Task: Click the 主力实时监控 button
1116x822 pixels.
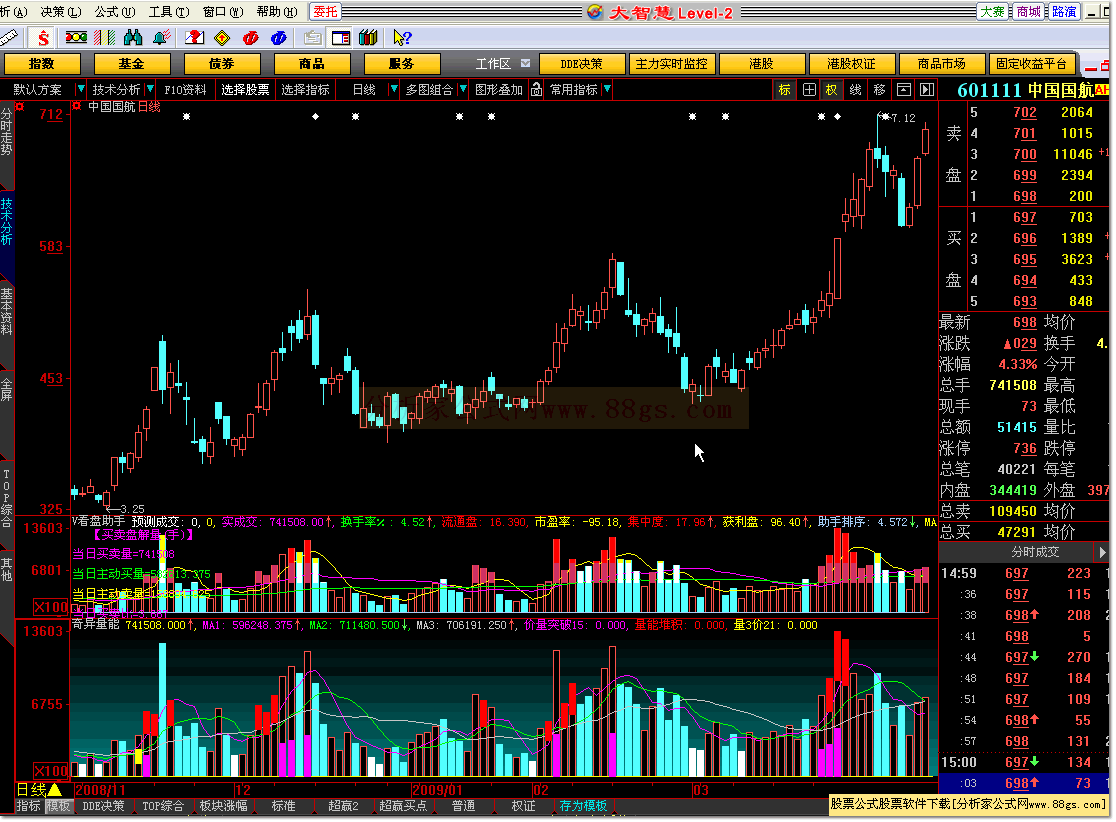Action: [x=671, y=64]
